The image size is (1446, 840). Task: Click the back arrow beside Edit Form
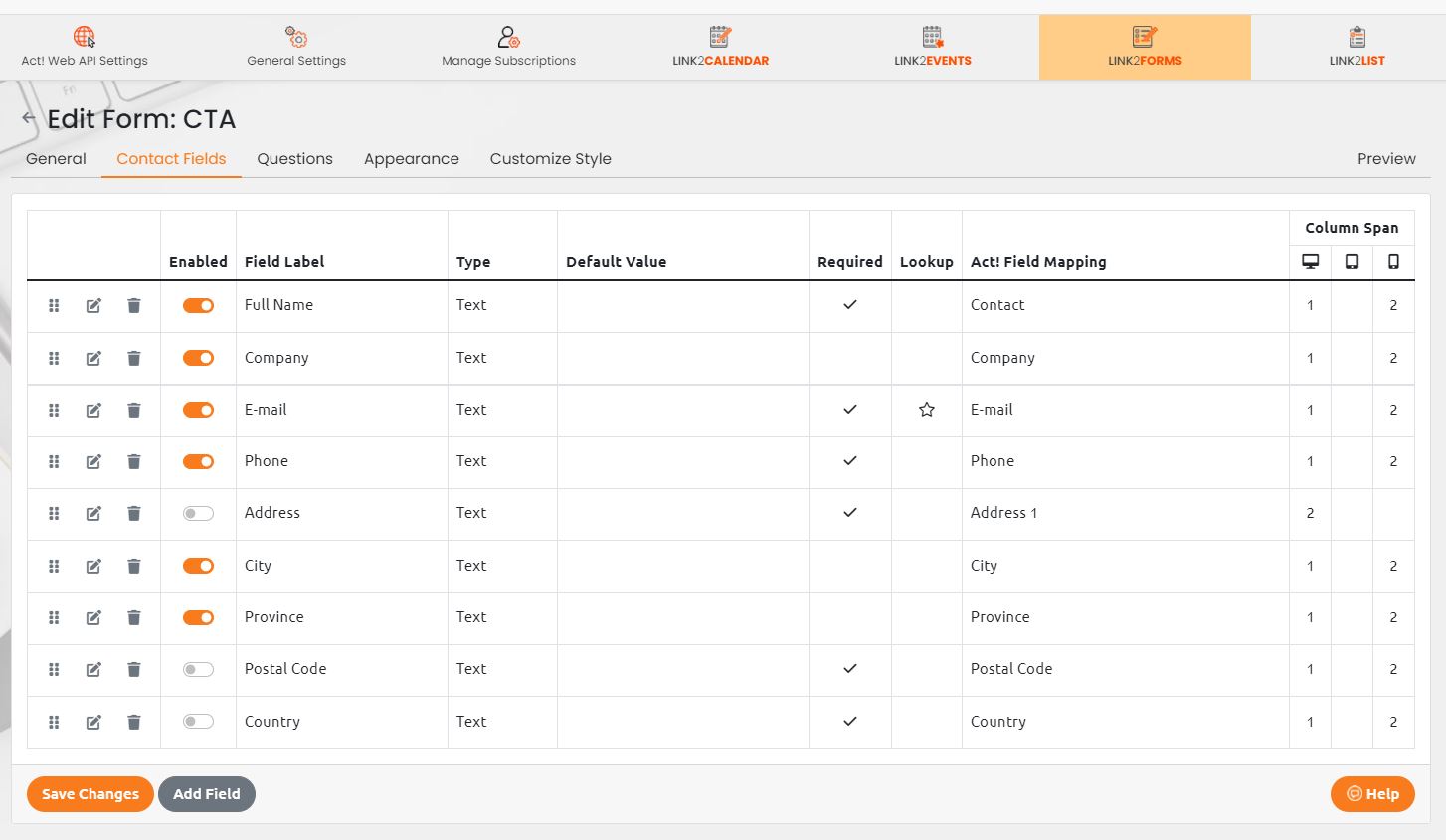click(x=29, y=119)
